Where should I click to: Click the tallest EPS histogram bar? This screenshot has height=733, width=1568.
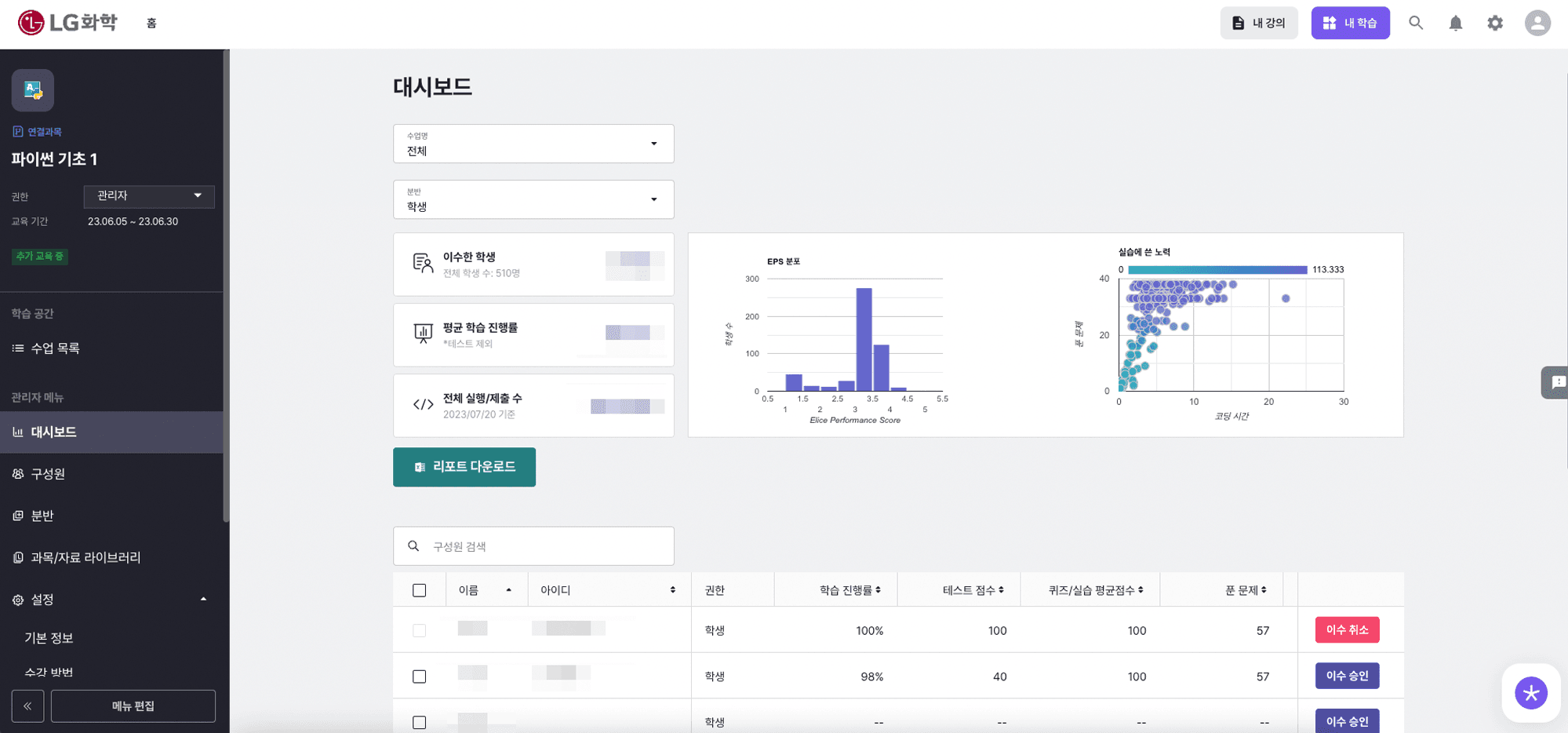coord(864,339)
